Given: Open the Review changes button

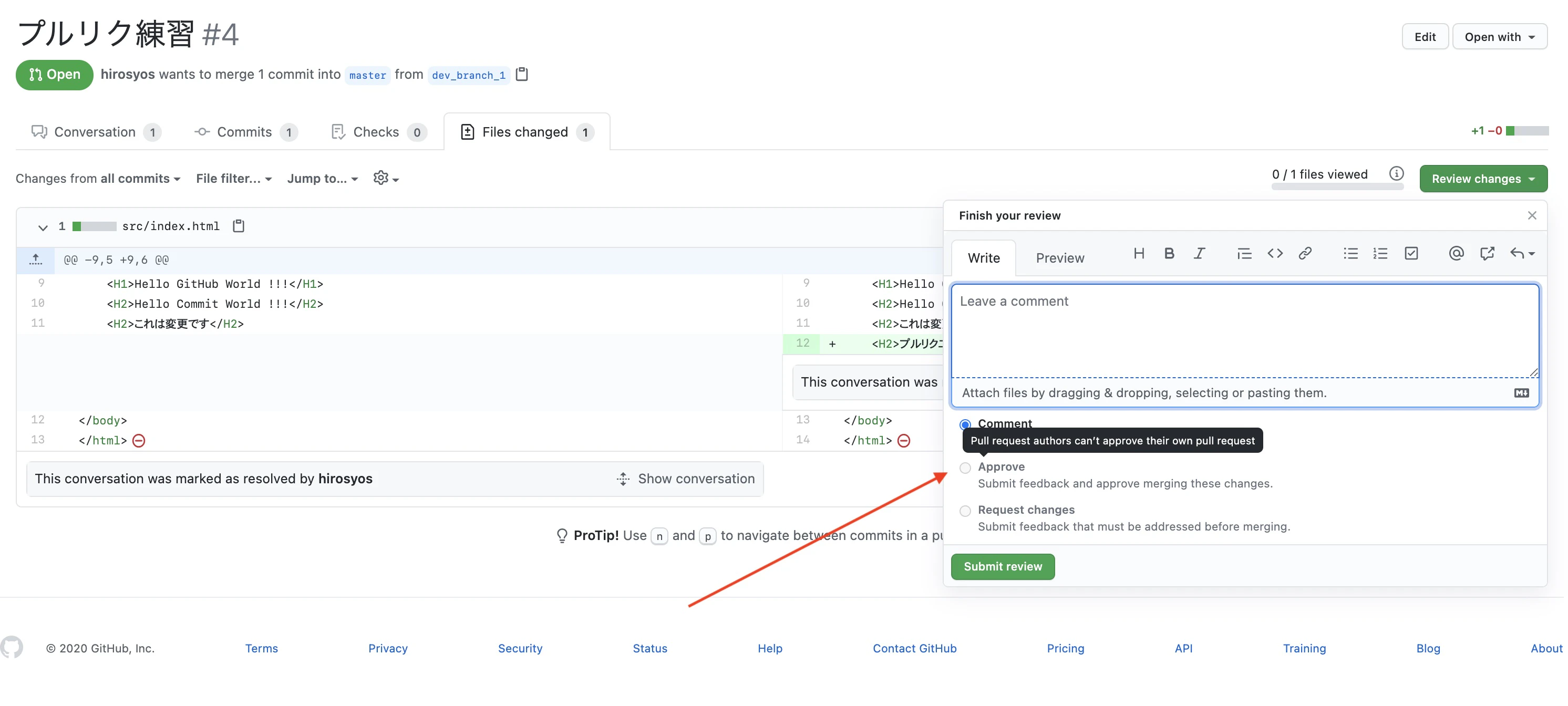Looking at the screenshot, I should (1483, 178).
